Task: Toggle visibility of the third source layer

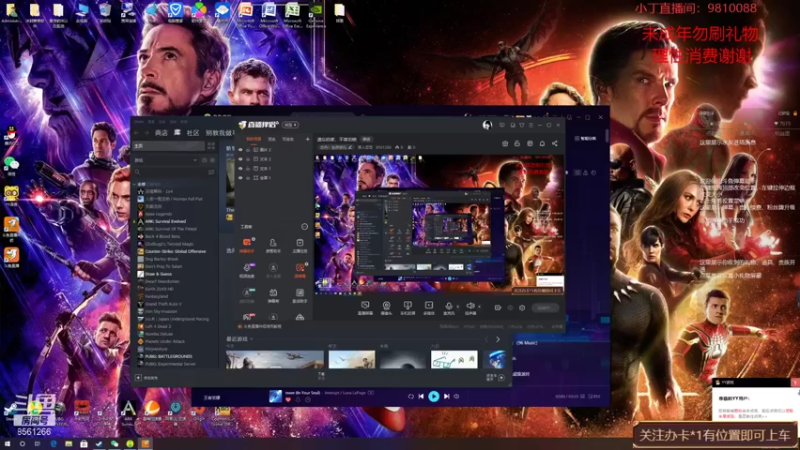Action: [241, 168]
